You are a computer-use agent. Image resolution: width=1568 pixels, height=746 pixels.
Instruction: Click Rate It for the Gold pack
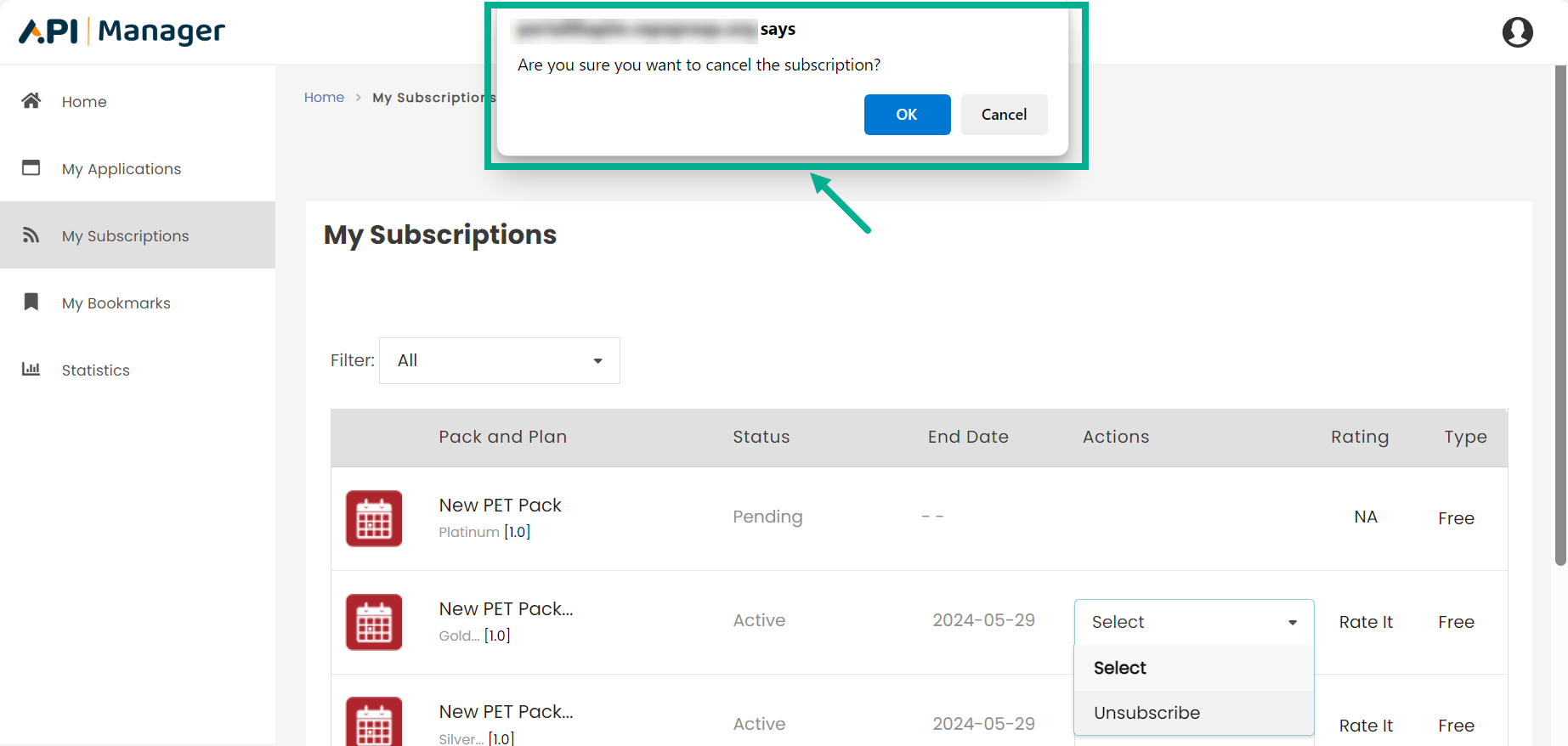[1366, 622]
